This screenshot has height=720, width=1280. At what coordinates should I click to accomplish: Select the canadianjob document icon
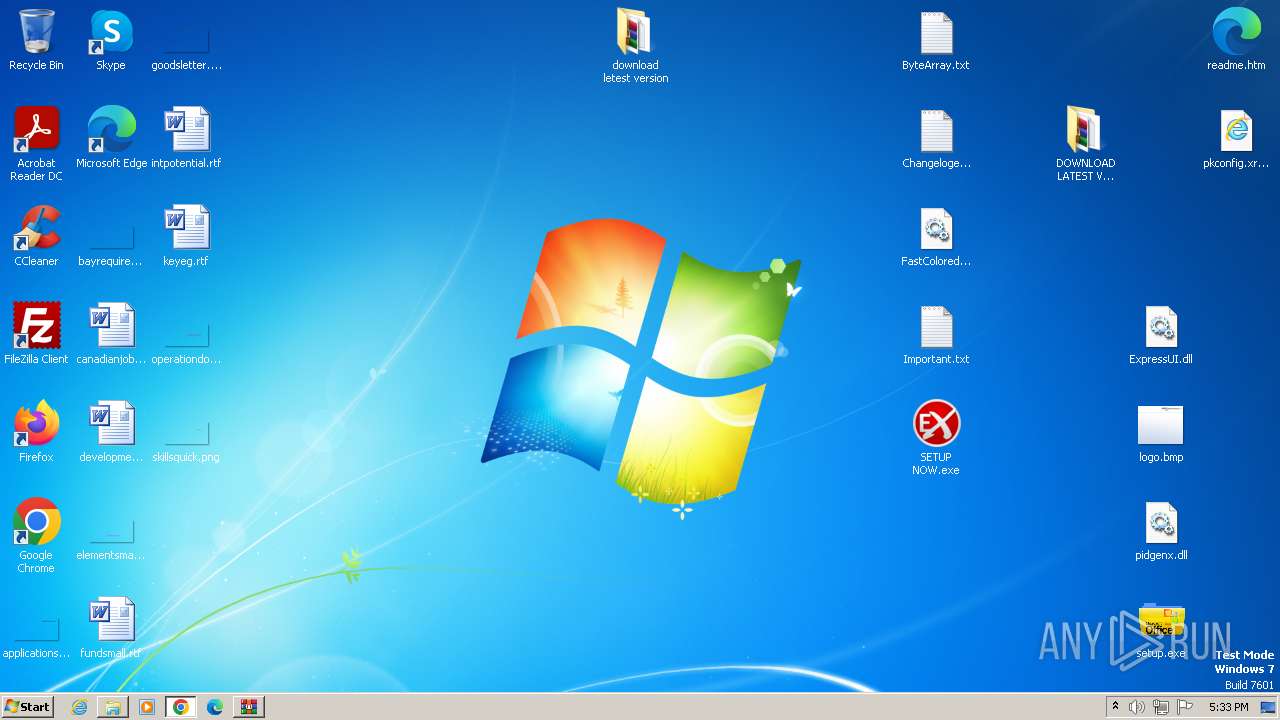(111, 334)
